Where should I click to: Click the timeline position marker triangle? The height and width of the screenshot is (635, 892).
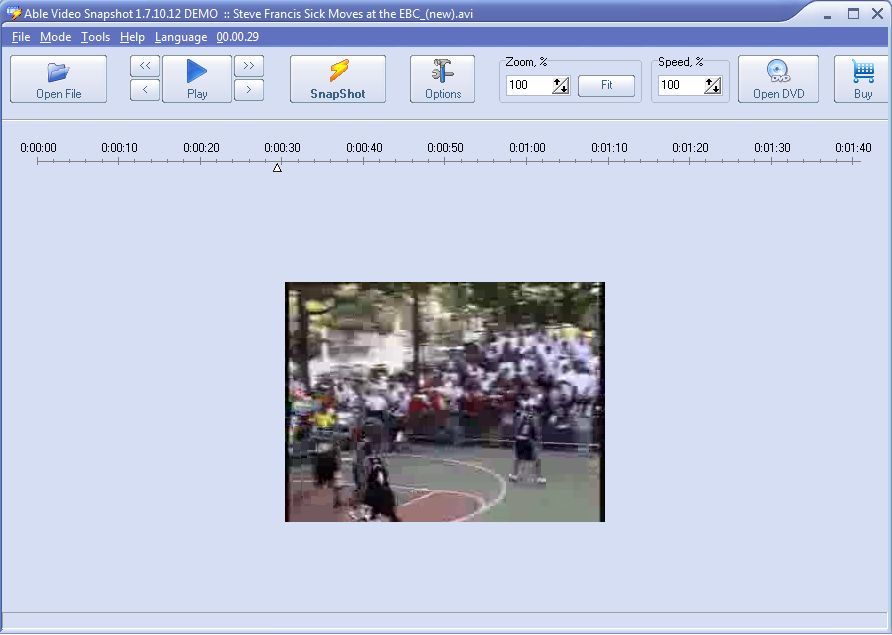click(x=276, y=168)
